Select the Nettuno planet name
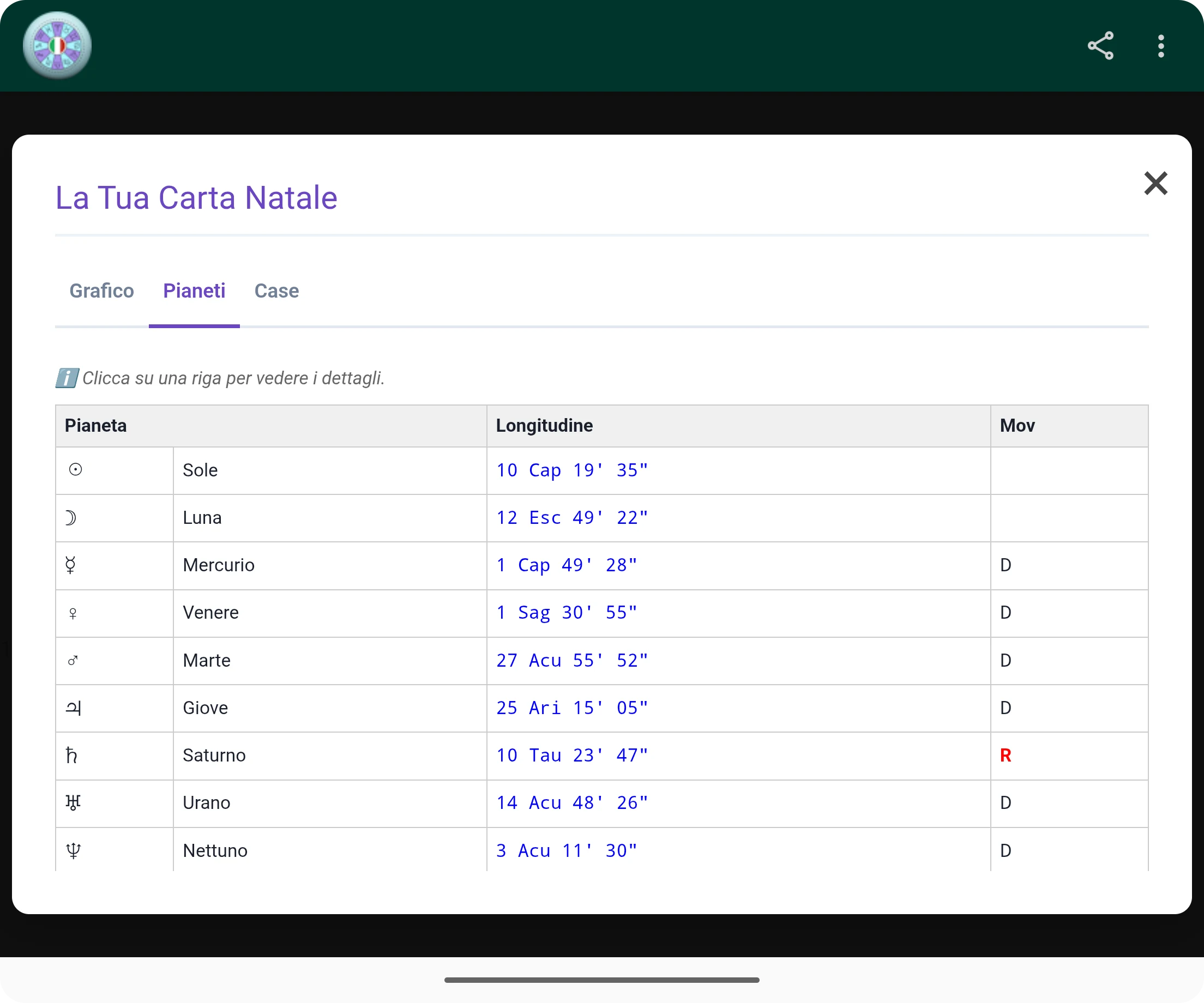The width and height of the screenshot is (1204, 1003). point(215,850)
